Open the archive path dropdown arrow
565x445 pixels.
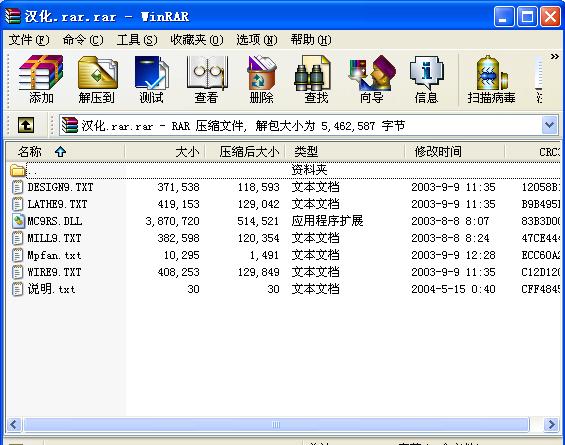(x=550, y=125)
